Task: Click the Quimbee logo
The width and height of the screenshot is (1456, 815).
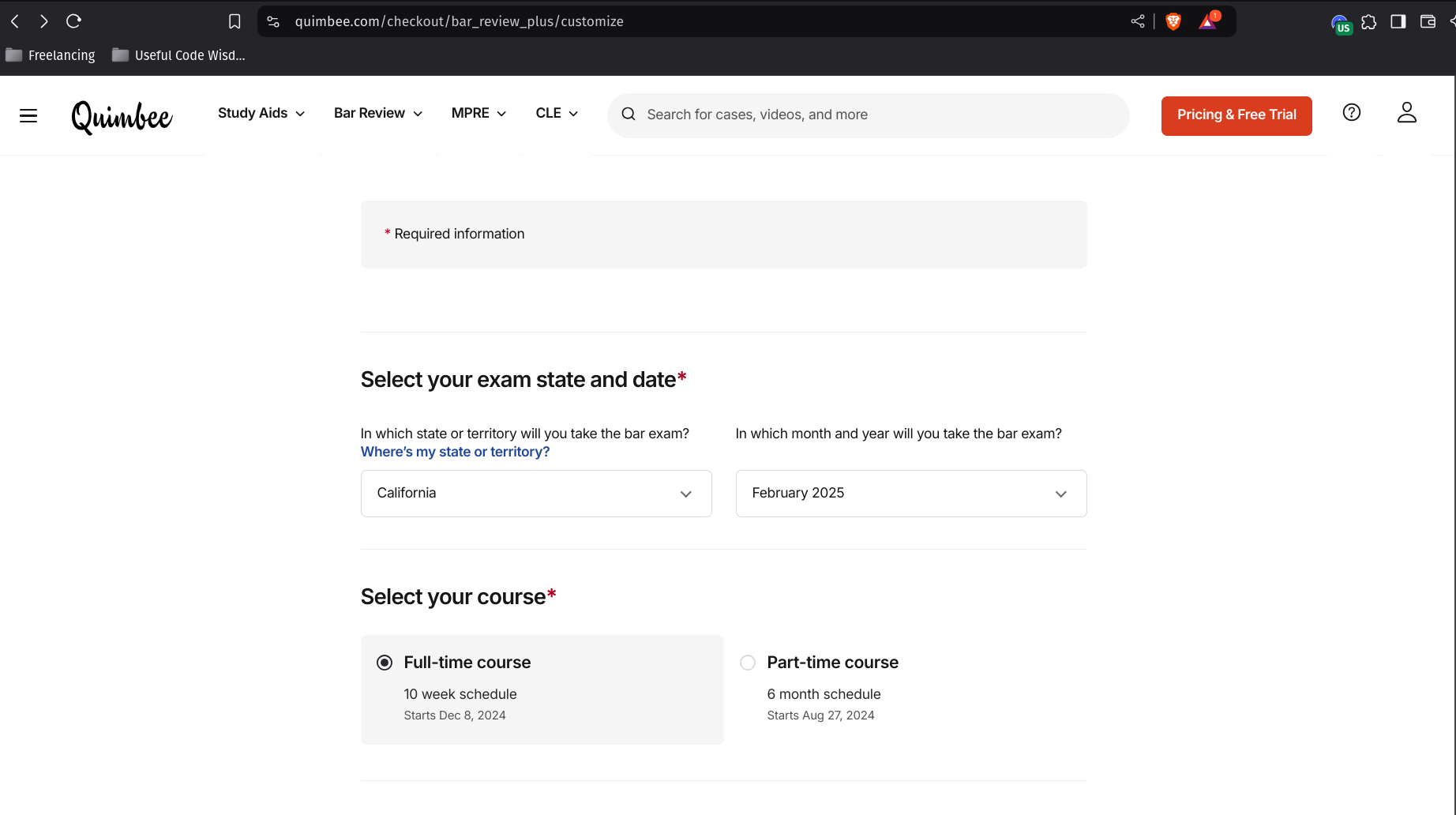Action: [x=122, y=117]
